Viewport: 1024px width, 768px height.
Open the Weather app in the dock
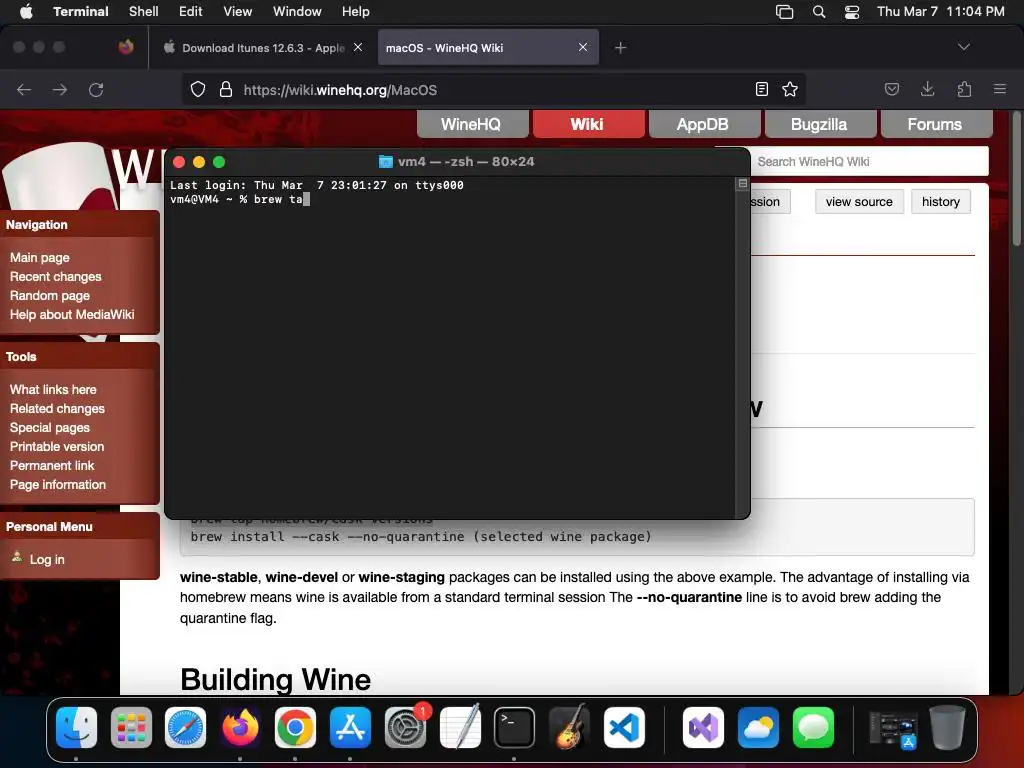[x=758, y=727]
